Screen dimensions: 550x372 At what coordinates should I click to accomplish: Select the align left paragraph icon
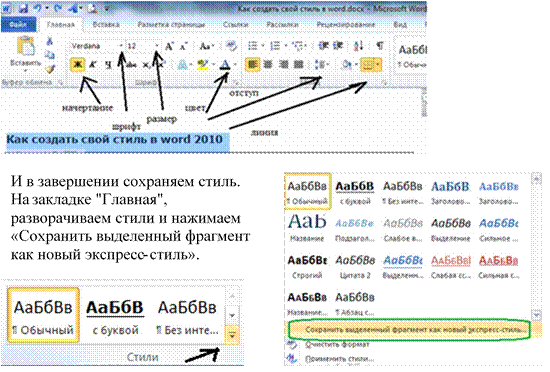pos(252,65)
